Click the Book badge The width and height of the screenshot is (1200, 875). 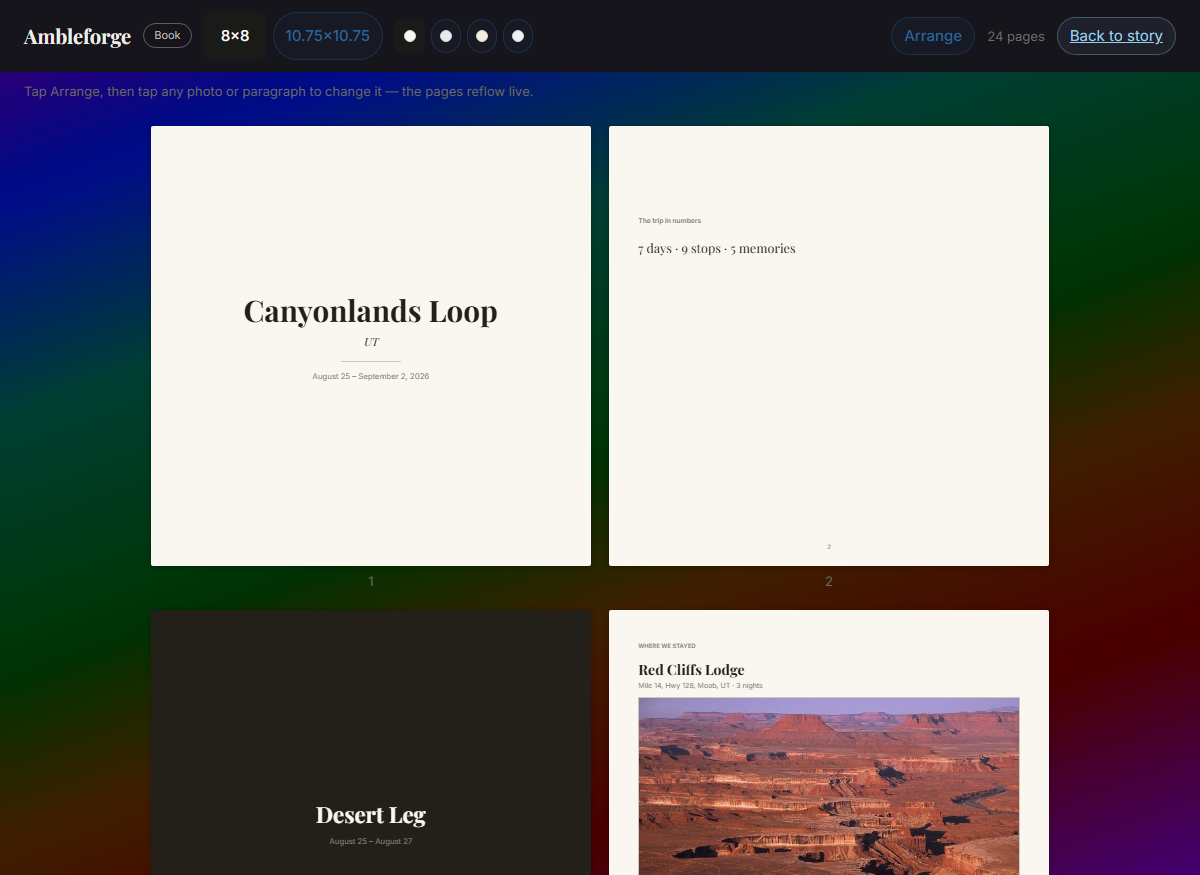tap(167, 35)
